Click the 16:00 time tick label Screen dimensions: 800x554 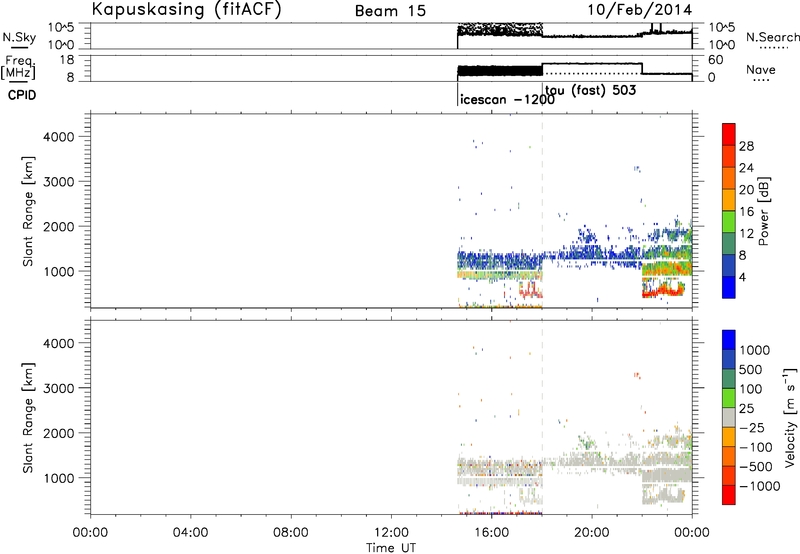[x=491, y=533]
